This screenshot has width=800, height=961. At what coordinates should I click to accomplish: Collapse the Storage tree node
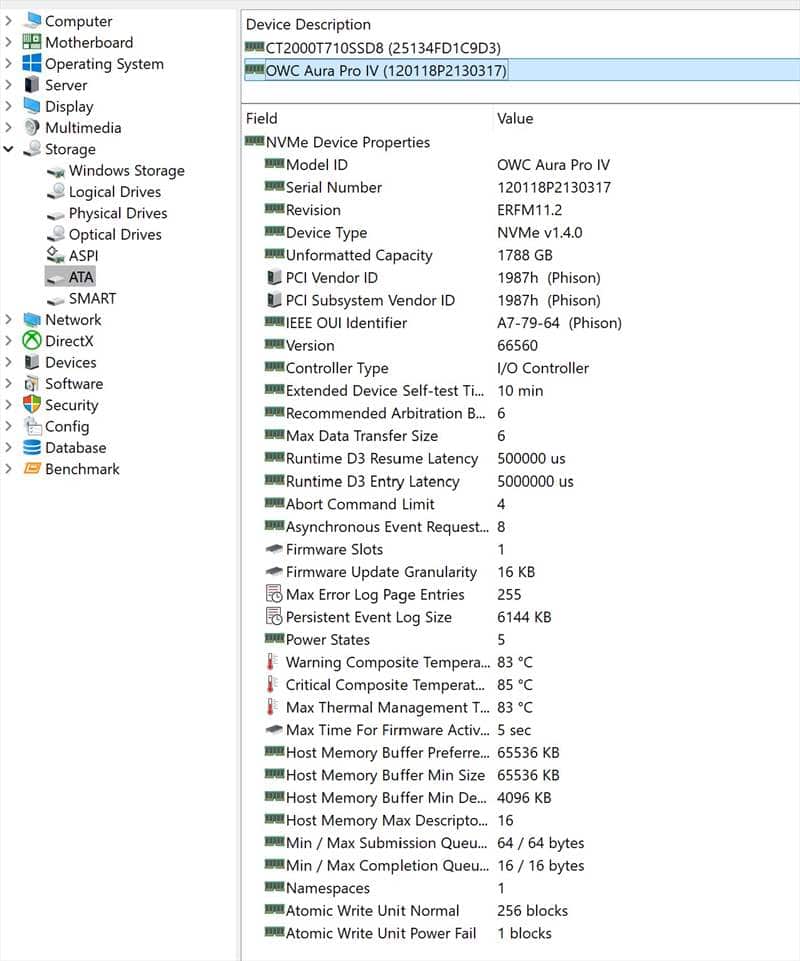click(9, 149)
